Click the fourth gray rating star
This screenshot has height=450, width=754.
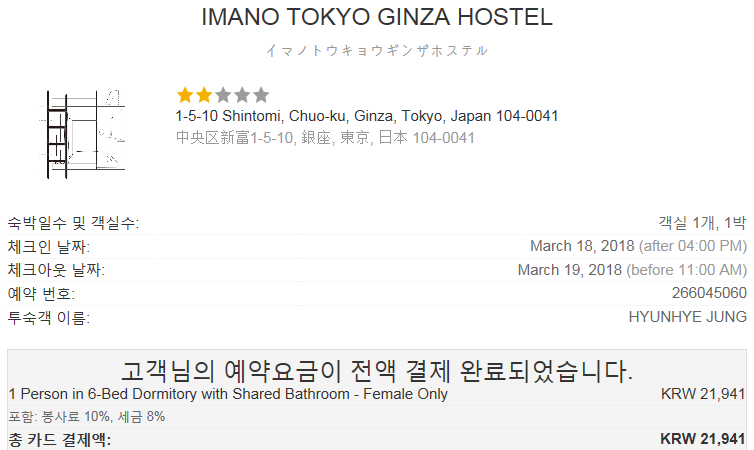(x=242, y=95)
